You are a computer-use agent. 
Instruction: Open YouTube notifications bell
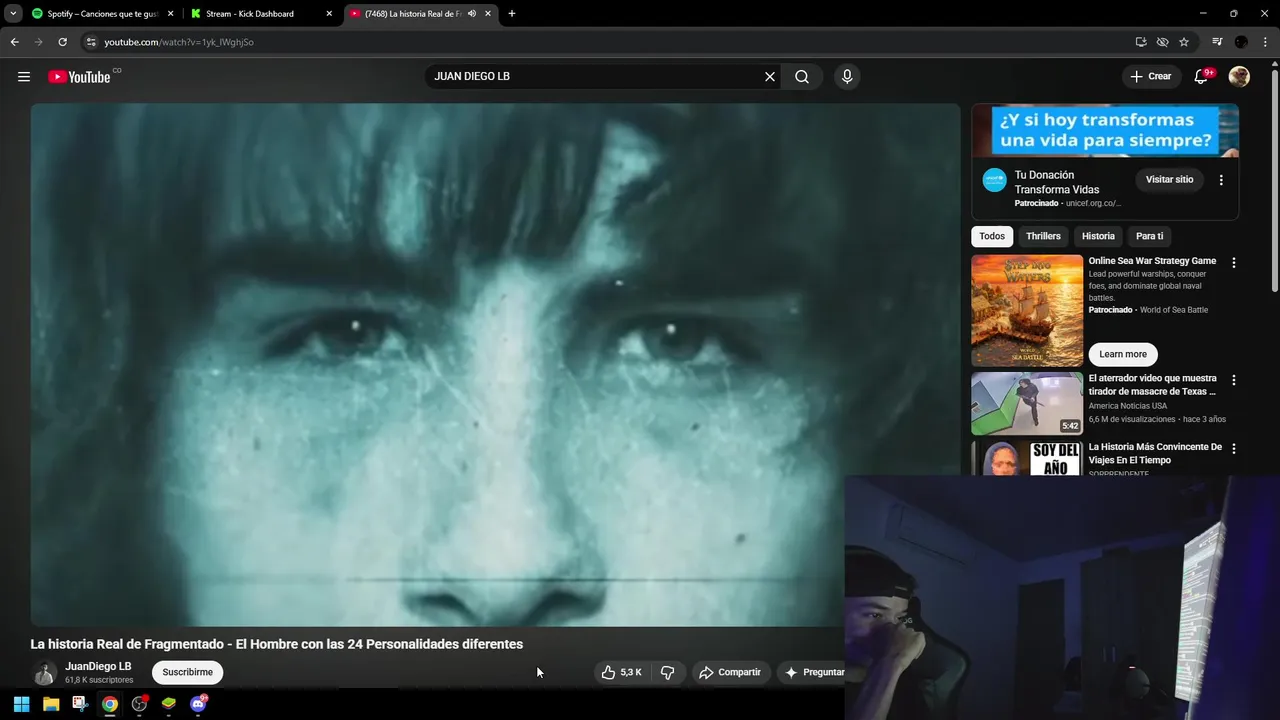click(x=1202, y=77)
